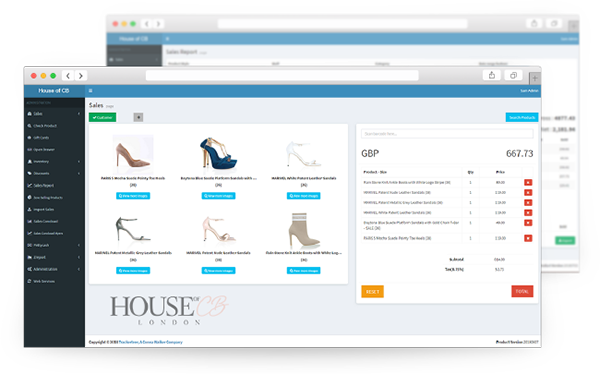Open Check Product in the sidebar
Image resolution: width=600 pixels, height=374 pixels.
tap(45, 126)
